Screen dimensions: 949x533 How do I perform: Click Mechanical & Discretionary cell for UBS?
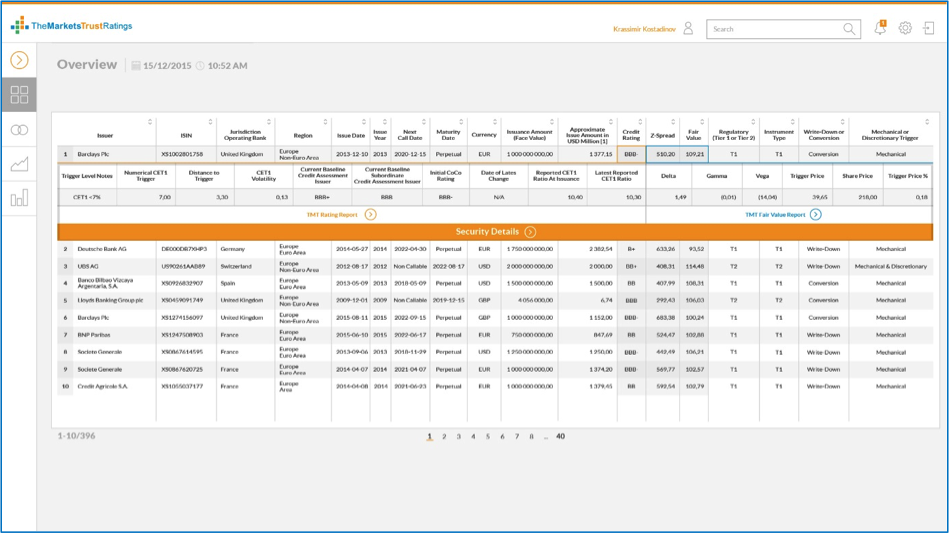[x=890, y=266]
